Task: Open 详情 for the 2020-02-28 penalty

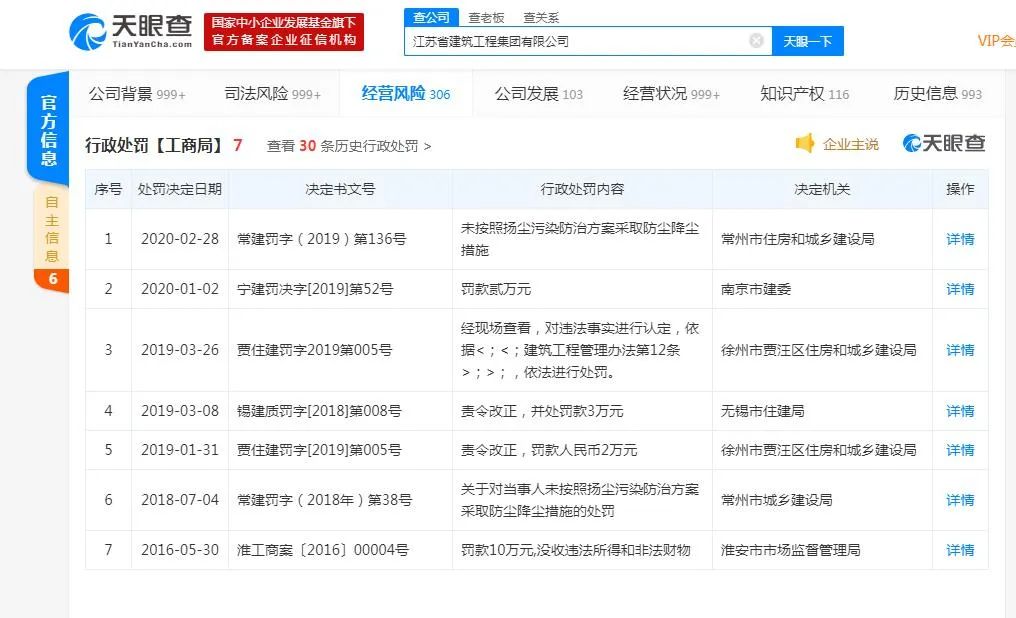Action: (x=959, y=239)
